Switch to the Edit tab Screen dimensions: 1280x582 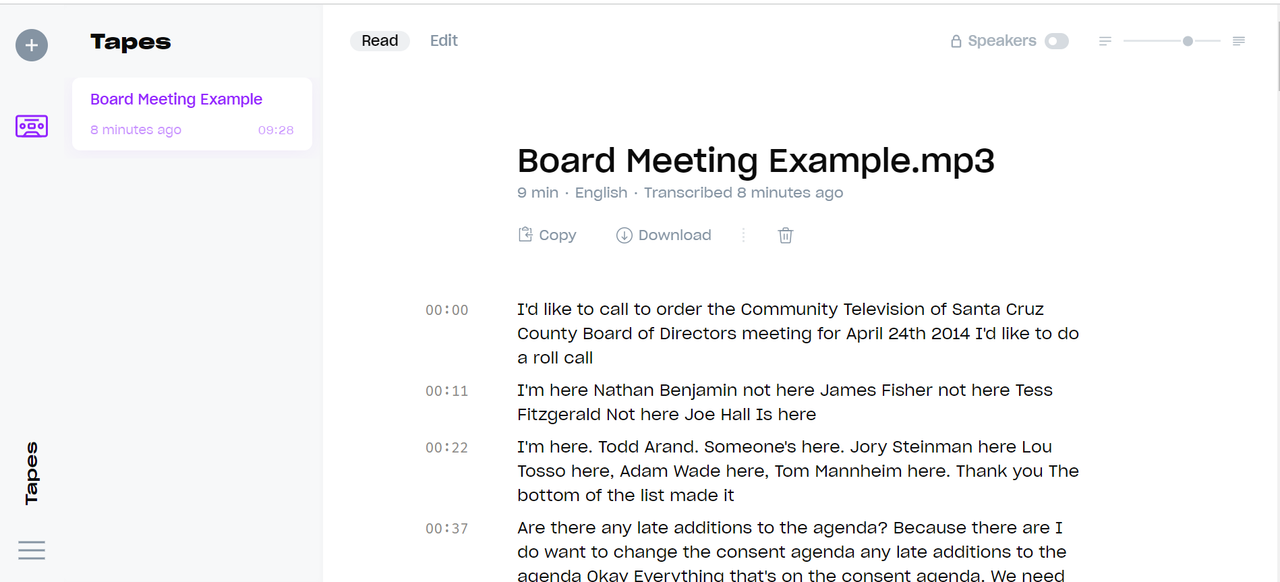[444, 41]
